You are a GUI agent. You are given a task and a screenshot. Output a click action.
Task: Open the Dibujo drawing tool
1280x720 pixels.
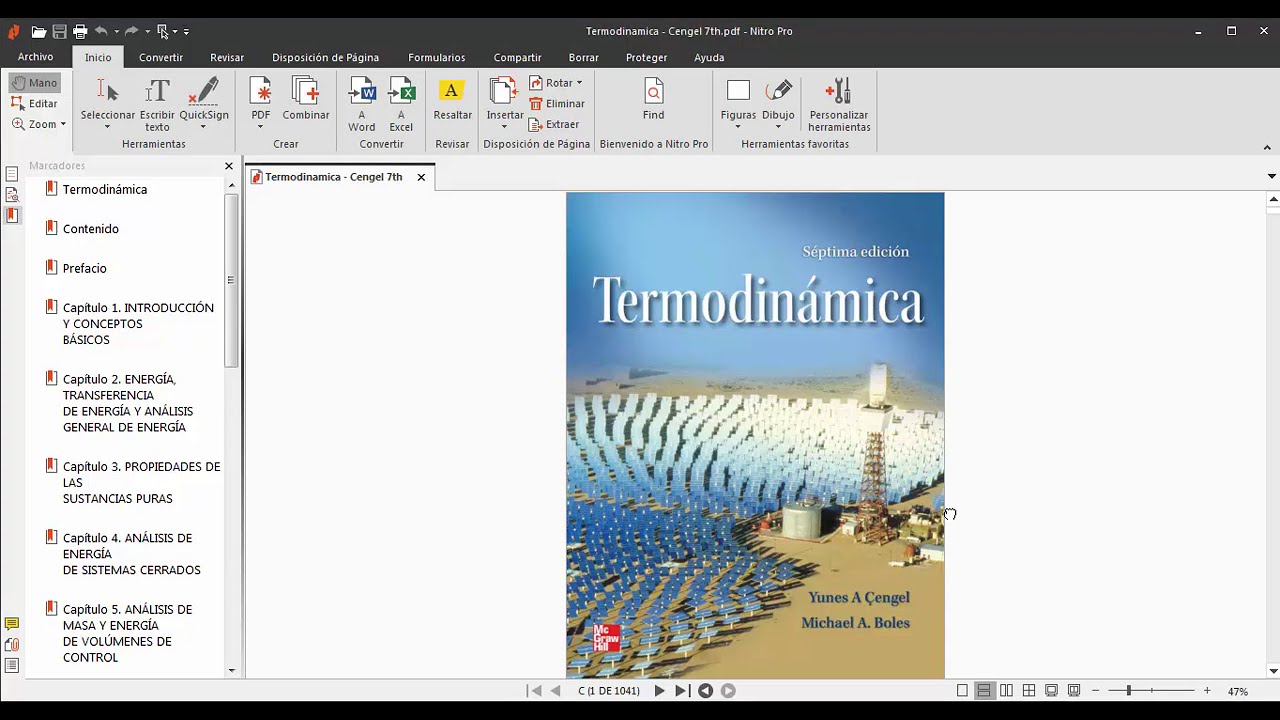pyautogui.click(x=778, y=104)
